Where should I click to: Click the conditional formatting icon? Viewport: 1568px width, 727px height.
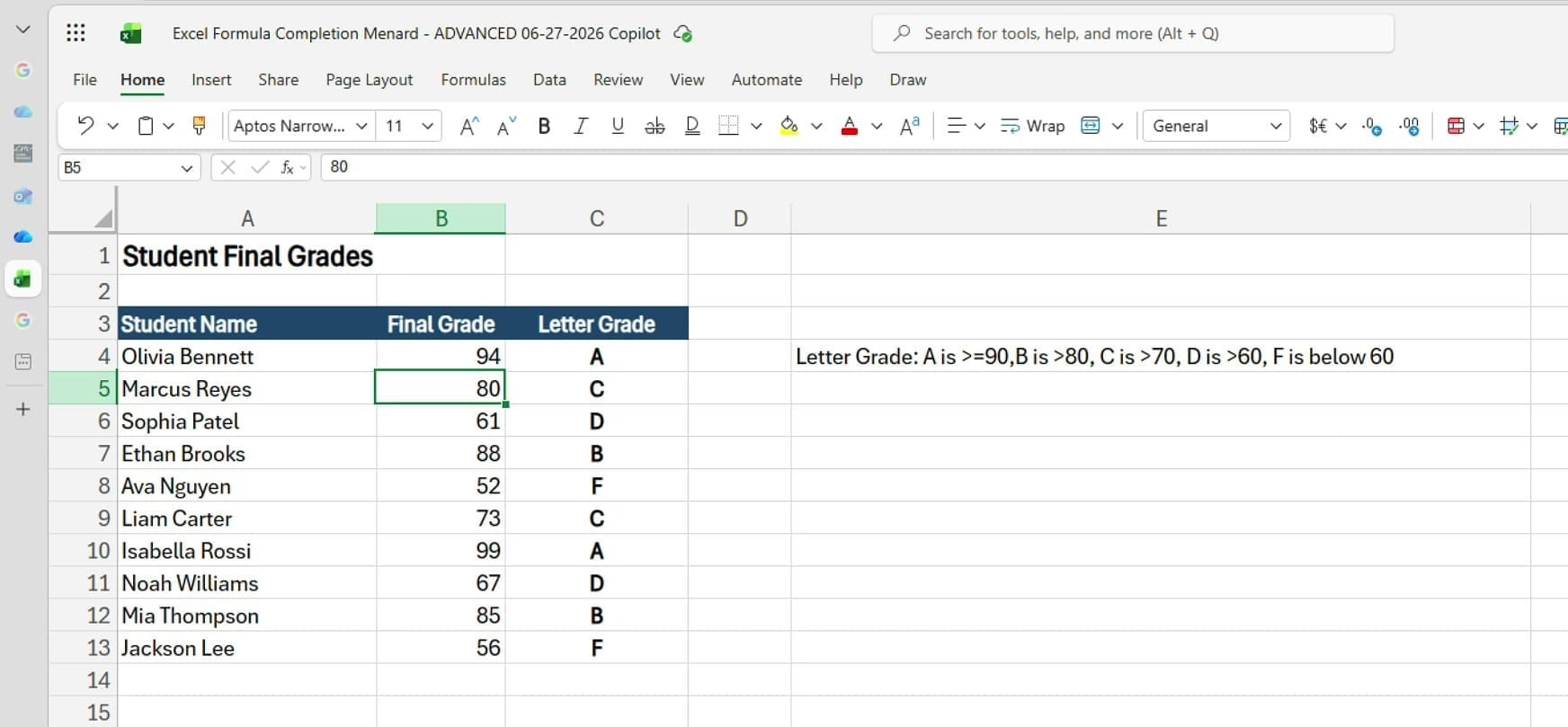point(1456,126)
